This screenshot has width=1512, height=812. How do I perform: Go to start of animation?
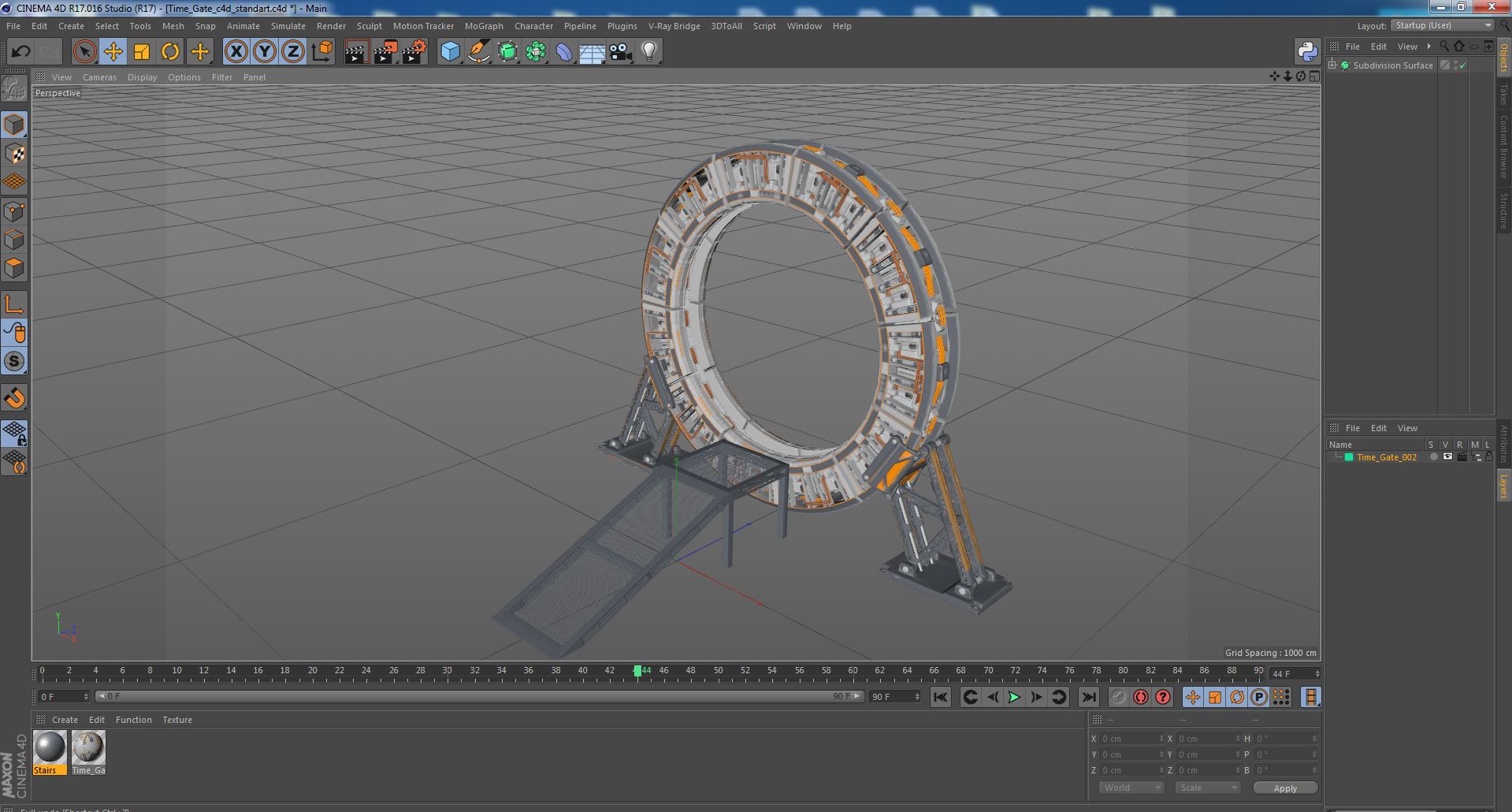coord(940,697)
